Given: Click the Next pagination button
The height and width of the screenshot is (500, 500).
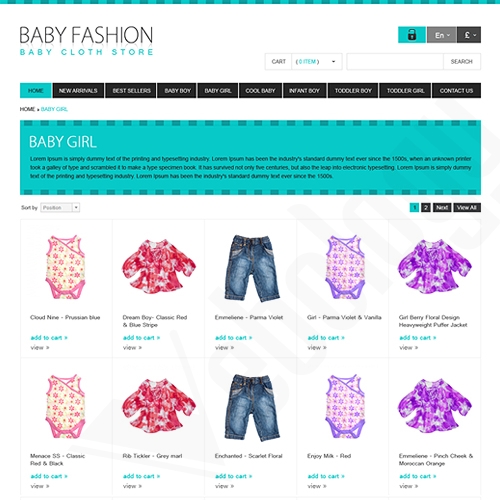Looking at the screenshot, I should [442, 208].
